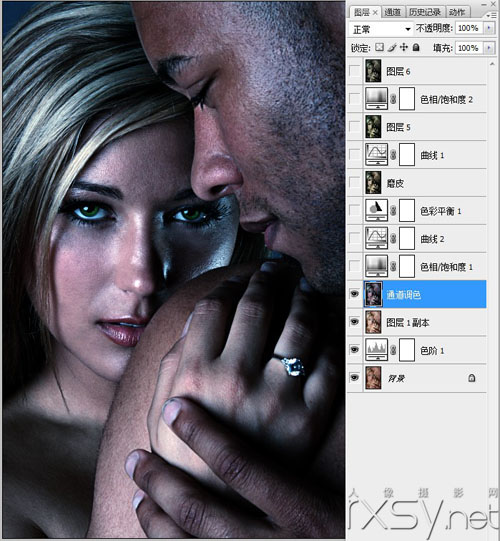
Task: Toggle lock position move icon
Action: pyautogui.click(x=404, y=47)
